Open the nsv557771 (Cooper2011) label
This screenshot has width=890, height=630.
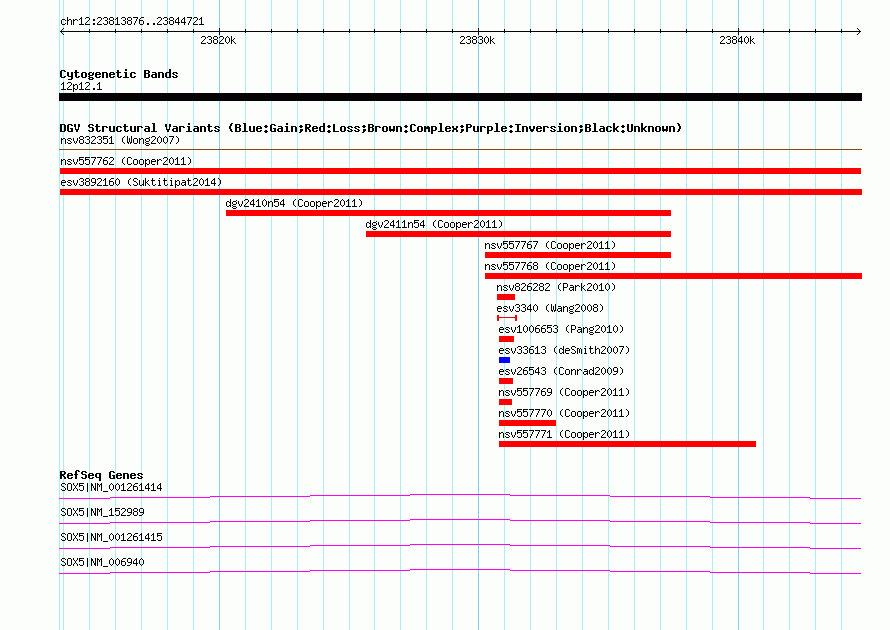point(564,434)
